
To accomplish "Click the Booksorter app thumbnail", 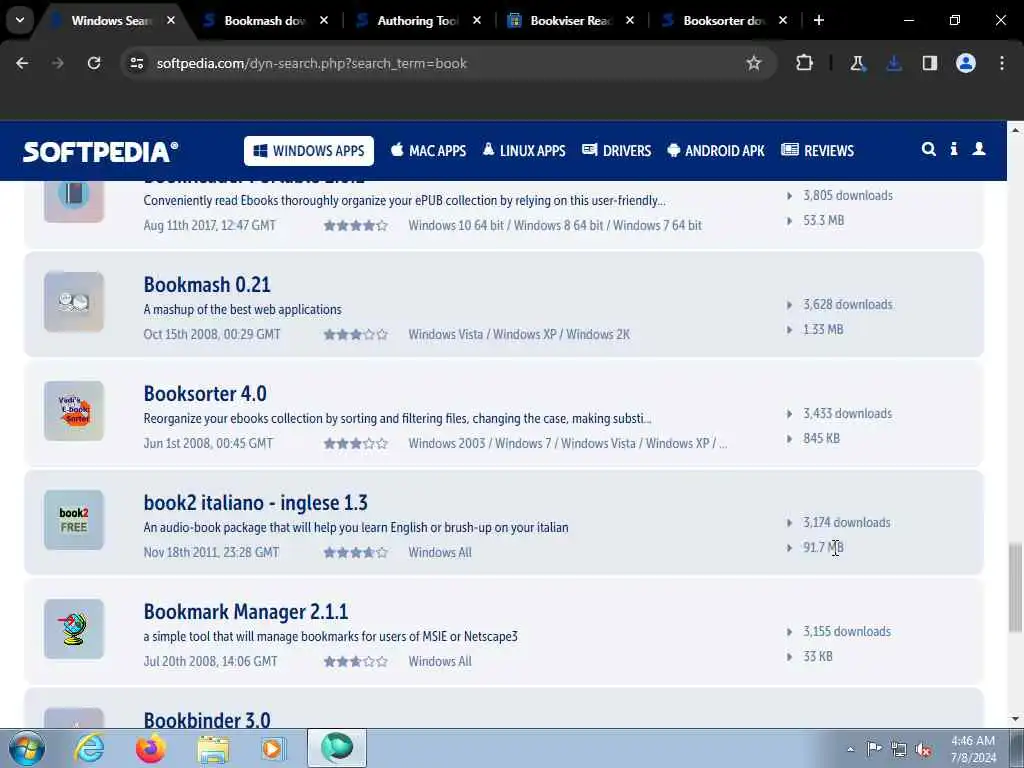I will (x=74, y=411).
